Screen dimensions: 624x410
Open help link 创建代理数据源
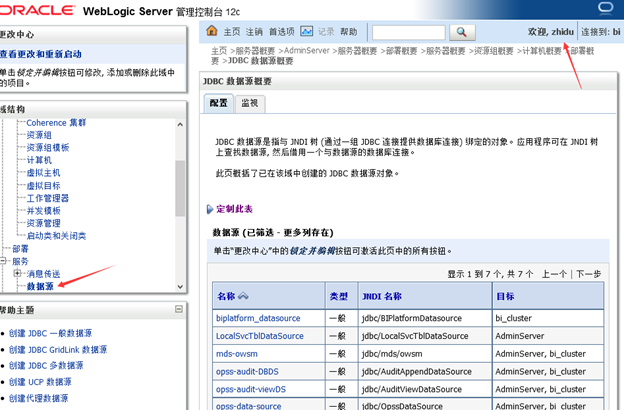click(39, 398)
